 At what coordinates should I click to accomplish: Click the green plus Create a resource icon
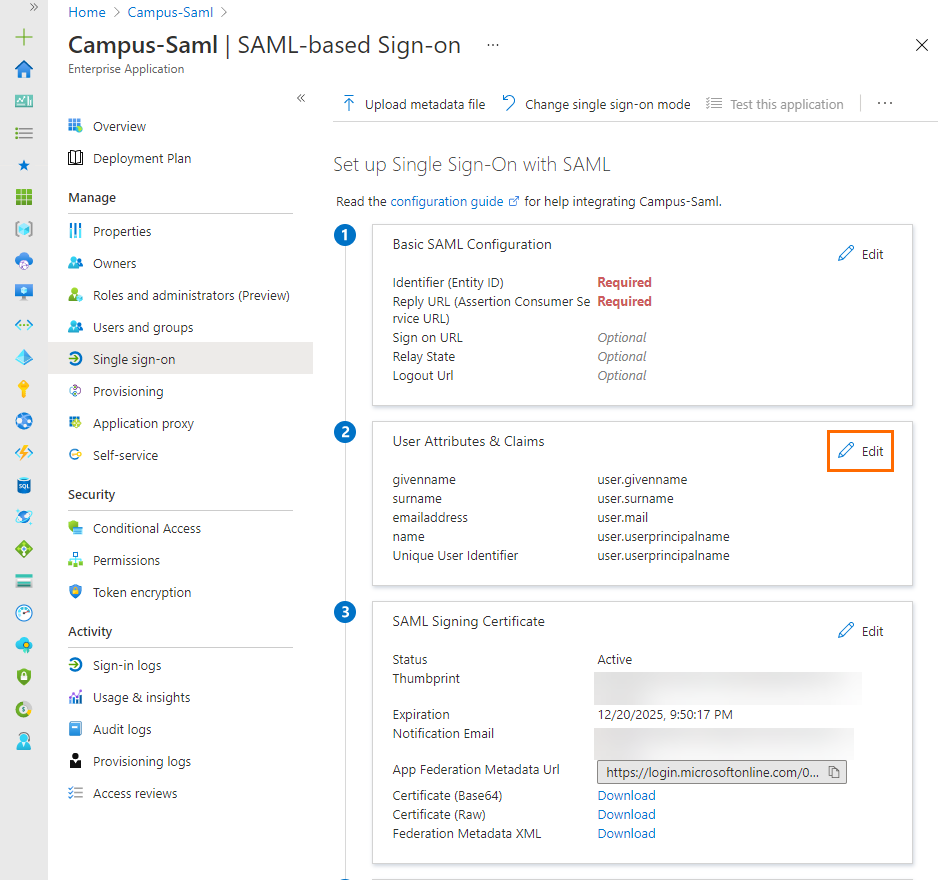[24, 37]
